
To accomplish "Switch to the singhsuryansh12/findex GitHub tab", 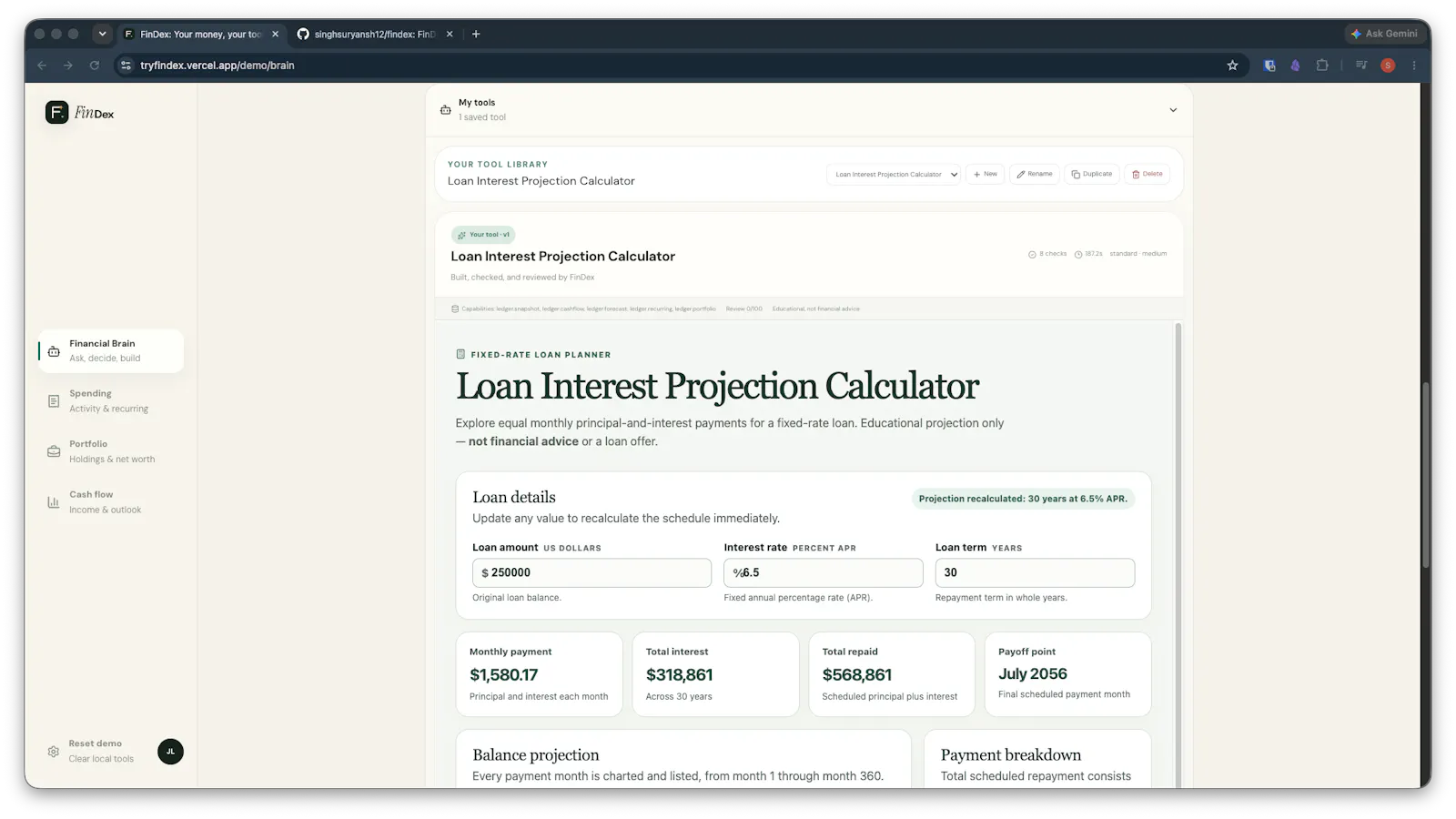I will [x=375, y=34].
